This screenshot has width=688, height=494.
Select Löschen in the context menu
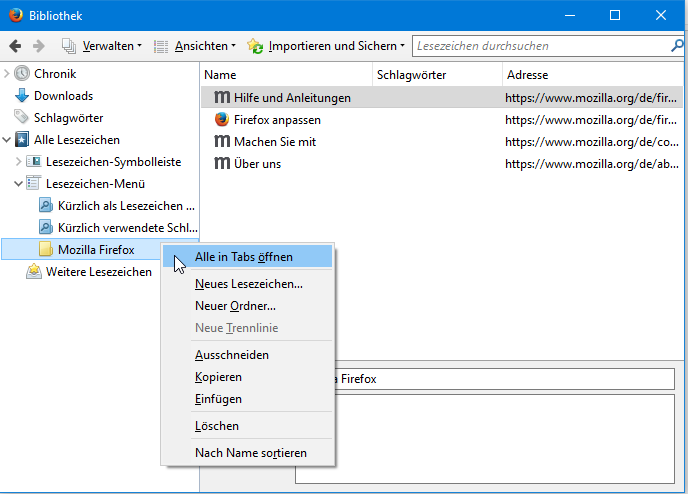click(x=216, y=426)
